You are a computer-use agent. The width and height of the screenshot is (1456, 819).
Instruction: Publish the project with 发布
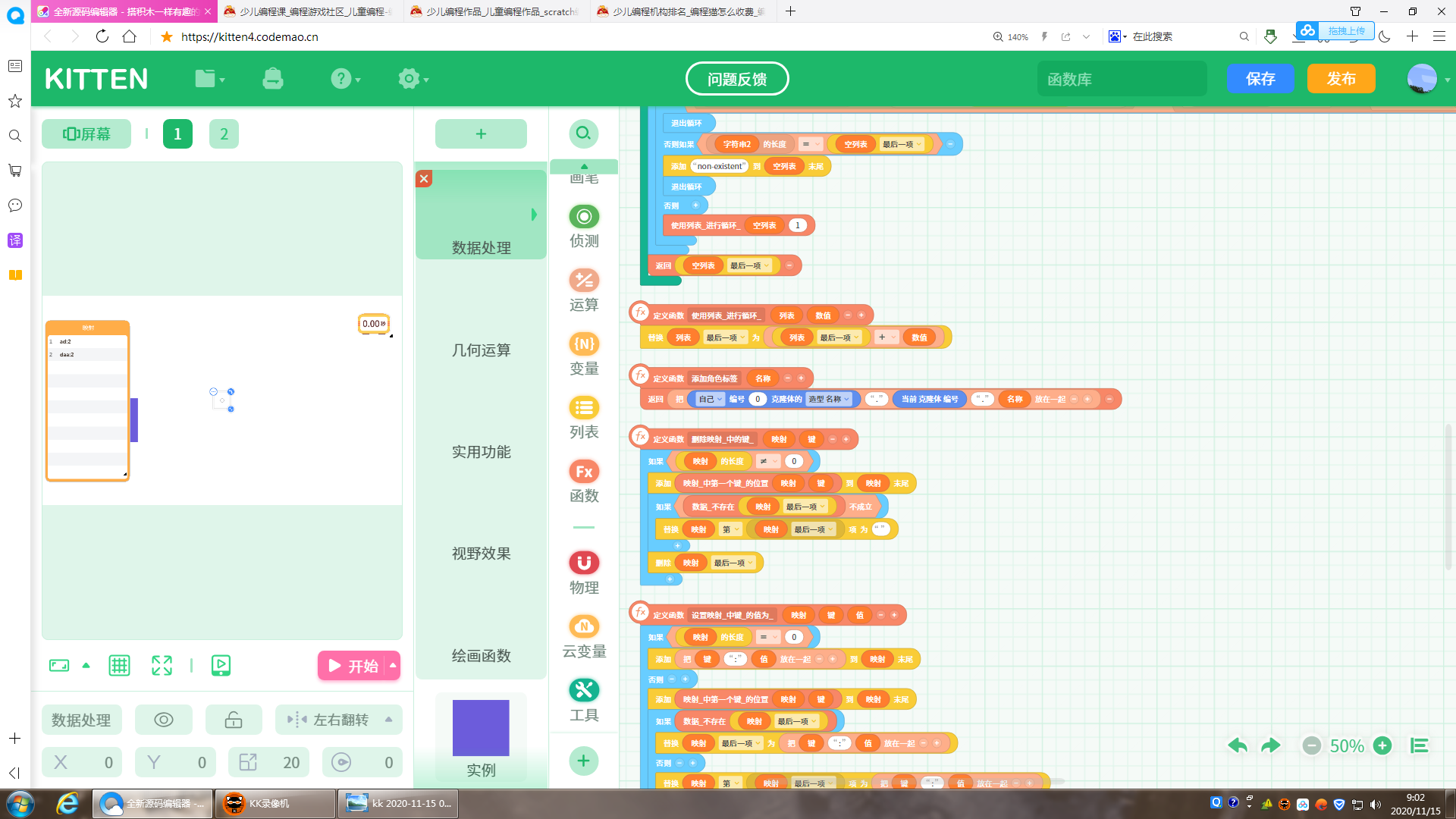pyautogui.click(x=1341, y=78)
